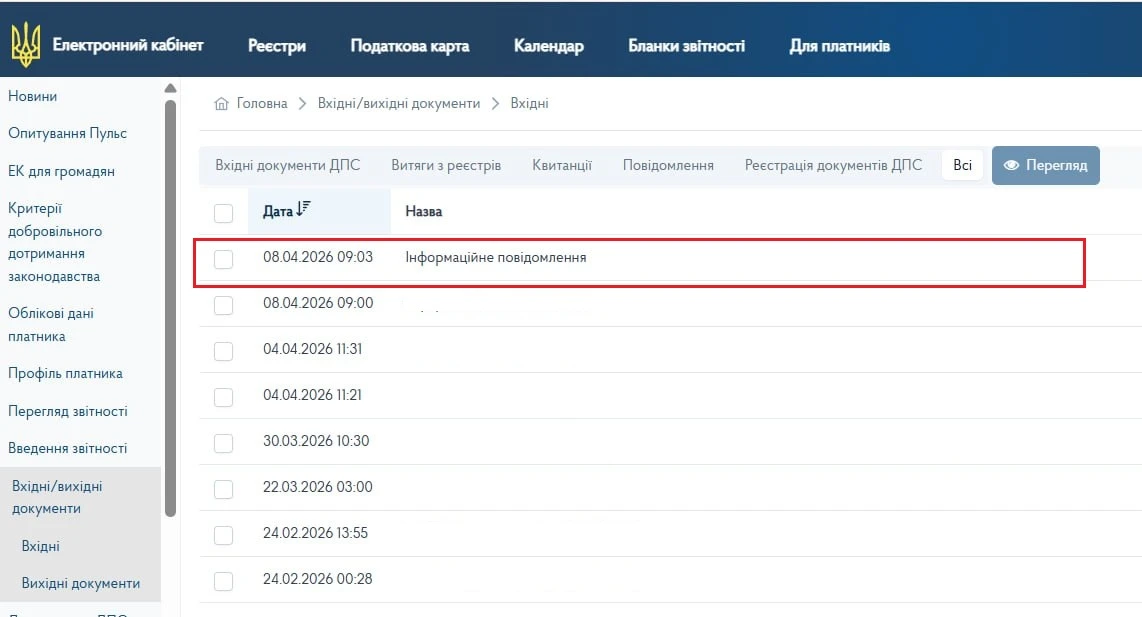Click the eye icon on Перегляд button
Image resolution: width=1142 pixels, height=617 pixels.
coord(1012,165)
